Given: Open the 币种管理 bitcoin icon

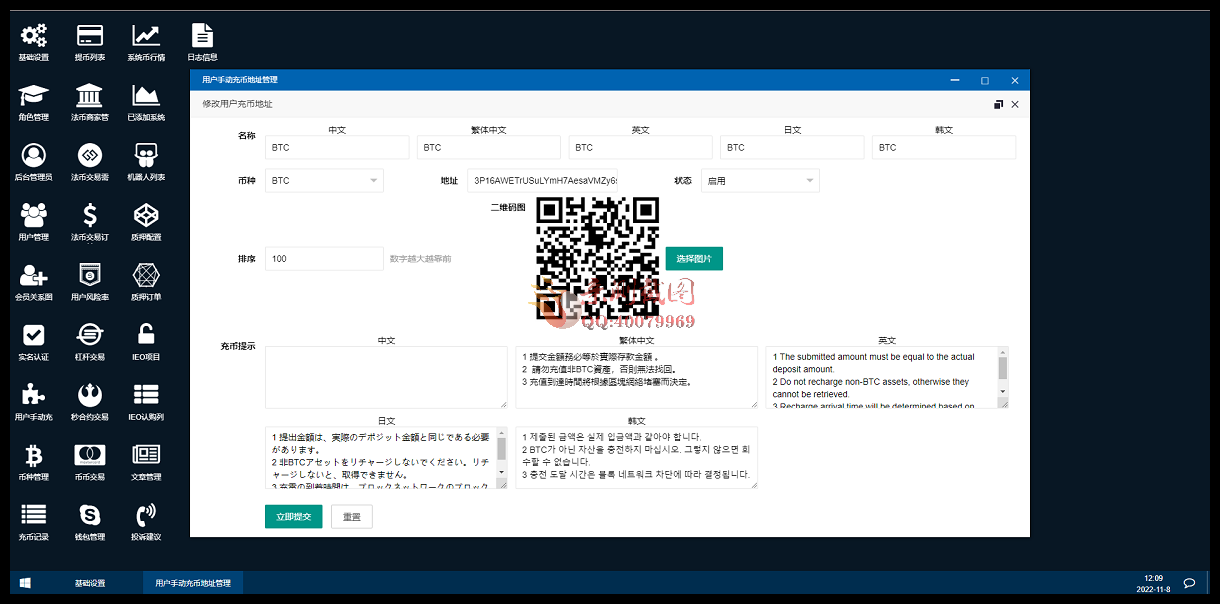Looking at the screenshot, I should [x=34, y=456].
